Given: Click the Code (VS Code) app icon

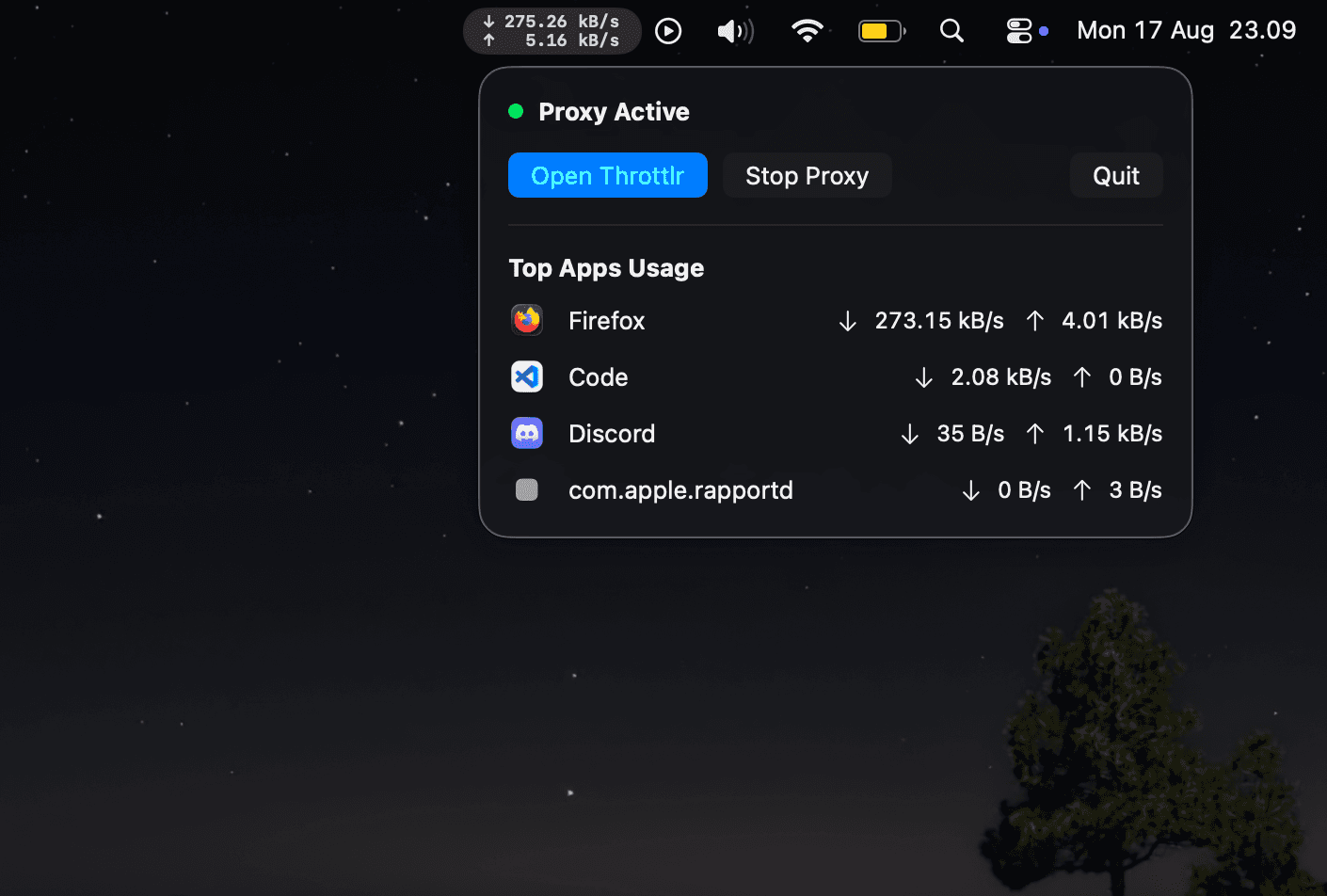Looking at the screenshot, I should click(x=527, y=376).
